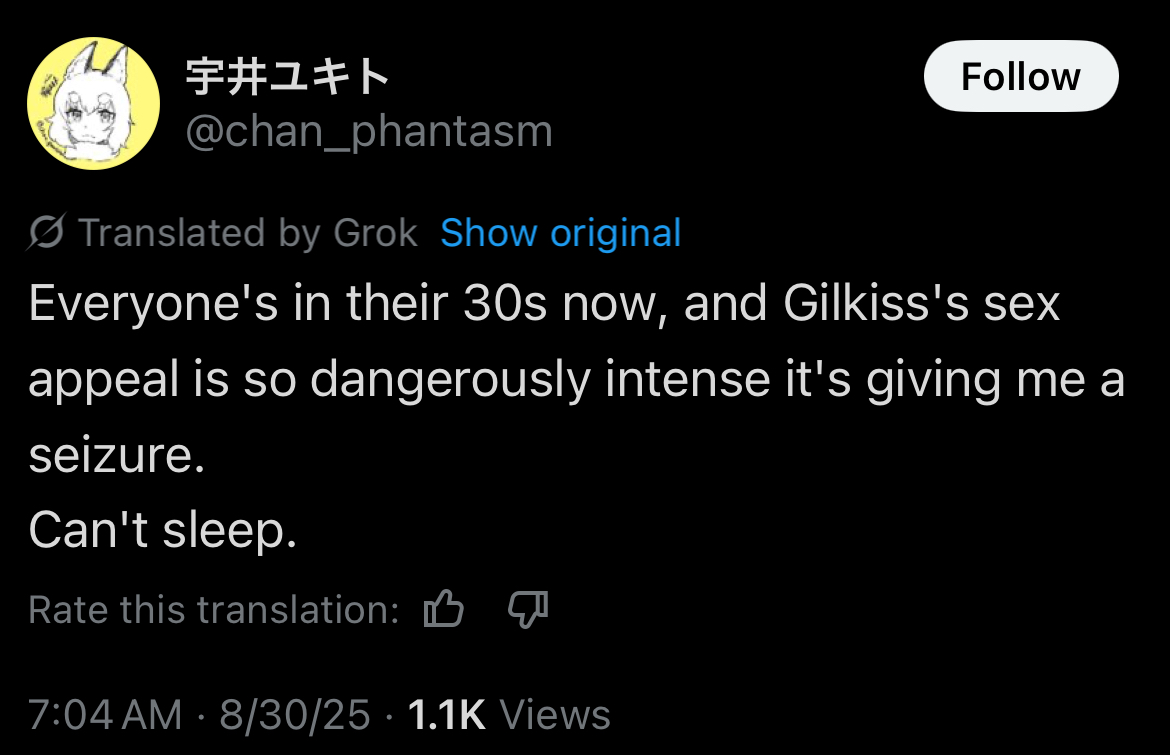Click the 7:04 AM timestamp
The image size is (1170, 755).
click(x=105, y=715)
